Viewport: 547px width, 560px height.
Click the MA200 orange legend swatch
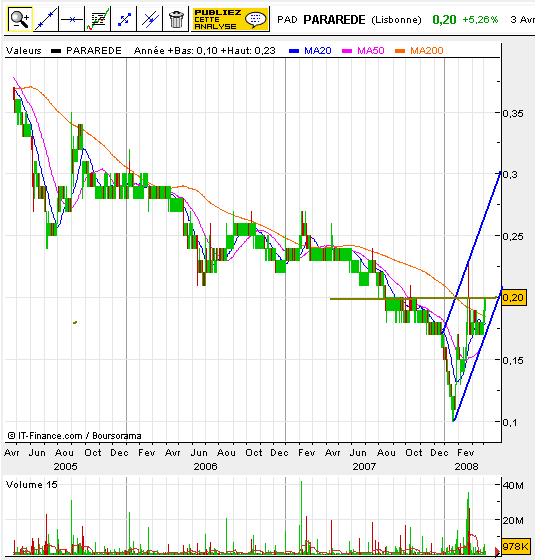click(x=400, y=51)
